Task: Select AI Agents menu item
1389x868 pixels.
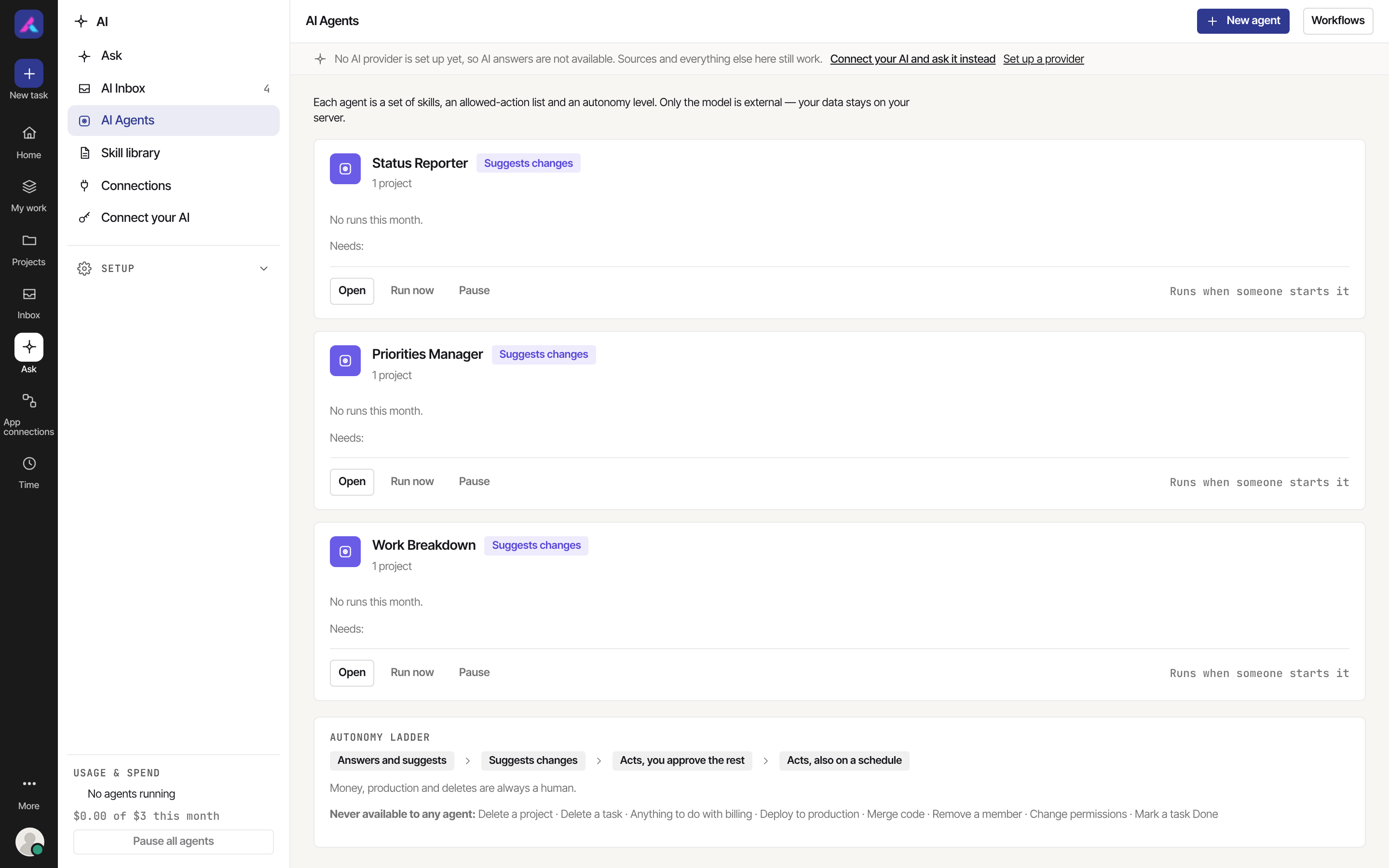Action: [x=173, y=121]
